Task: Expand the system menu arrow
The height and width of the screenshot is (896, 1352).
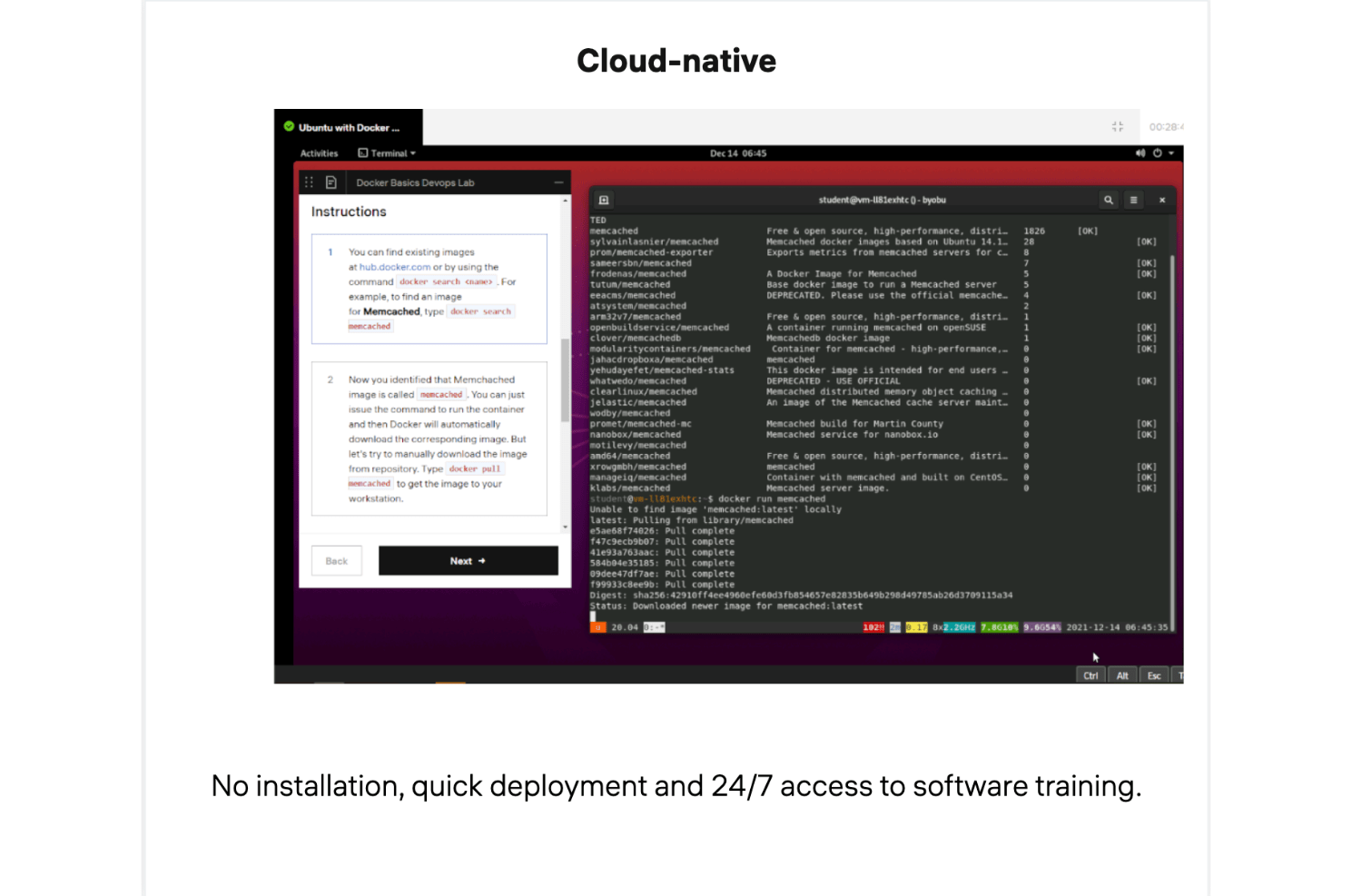Action: 1171,153
